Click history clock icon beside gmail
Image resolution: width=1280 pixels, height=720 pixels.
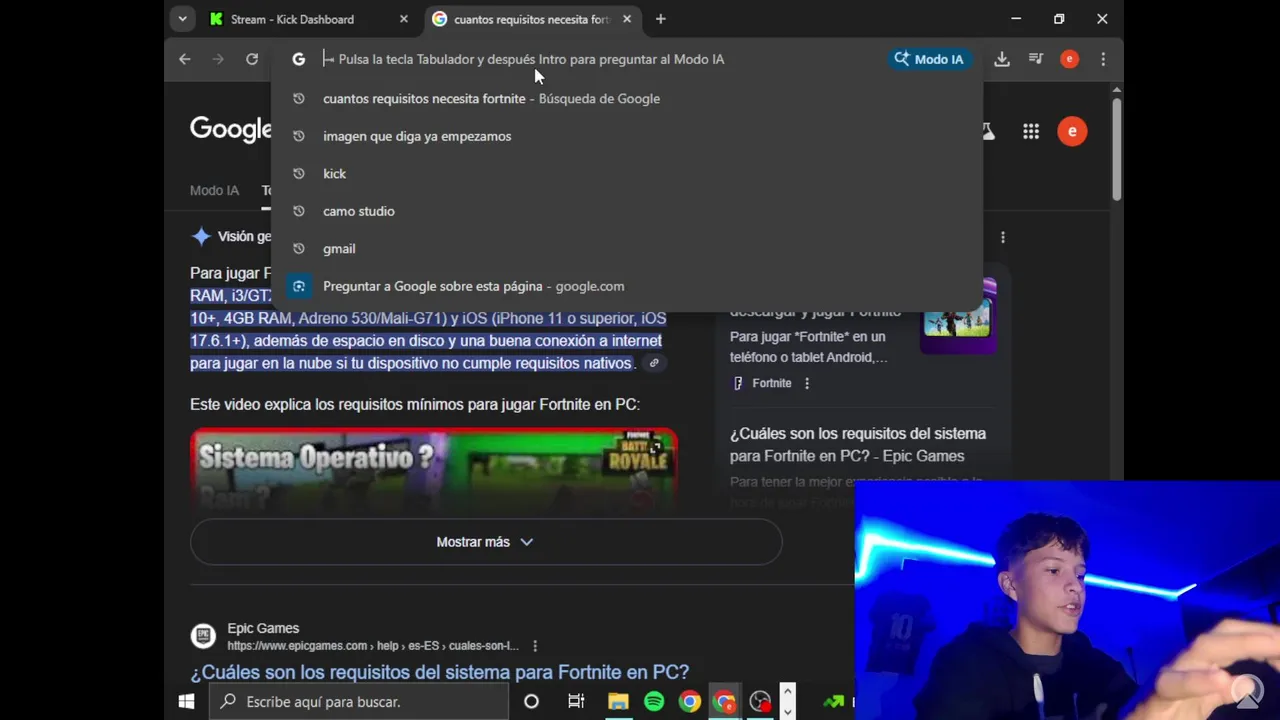(298, 248)
